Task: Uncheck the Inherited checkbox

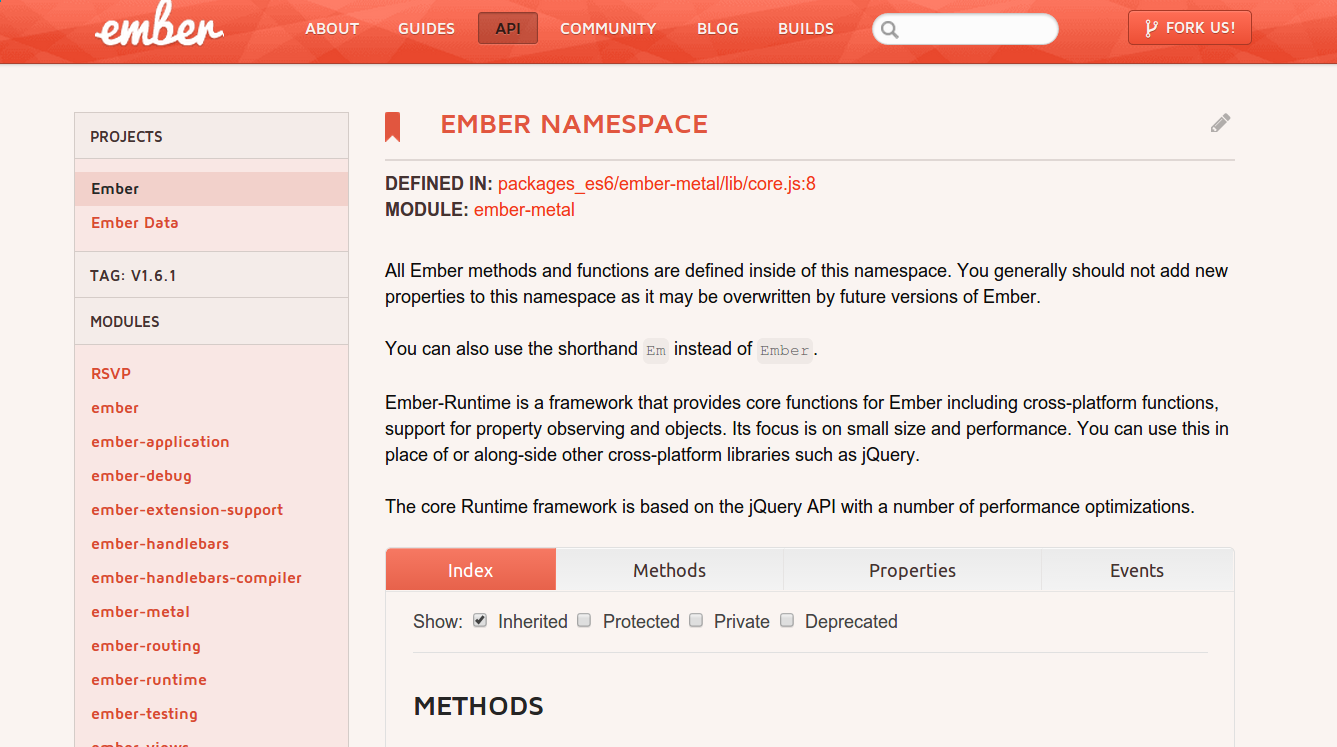Action: [480, 621]
